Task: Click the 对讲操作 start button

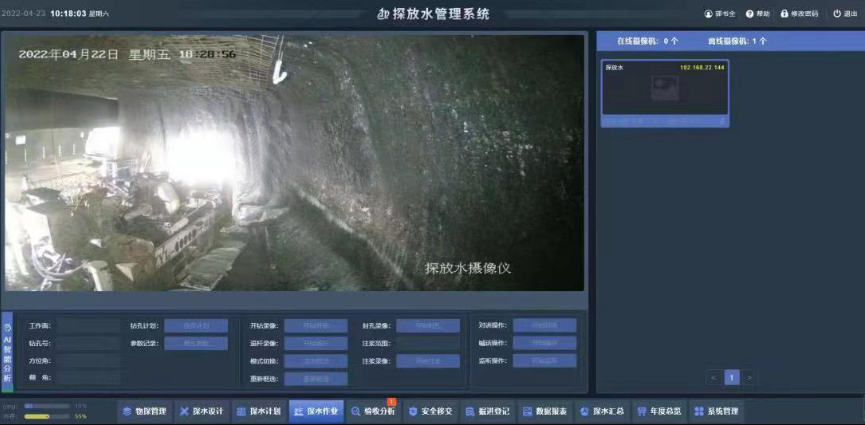Action: [x=544, y=326]
